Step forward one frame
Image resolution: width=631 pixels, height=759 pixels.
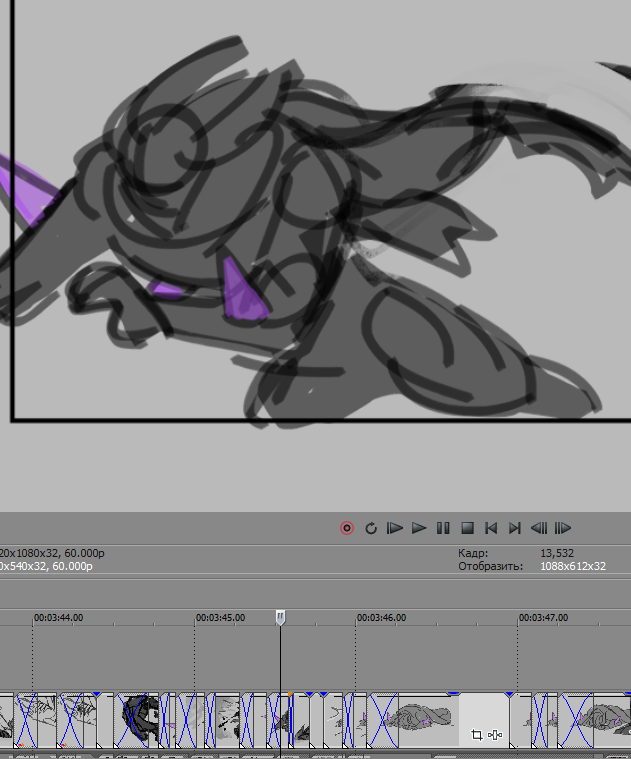tap(563, 528)
